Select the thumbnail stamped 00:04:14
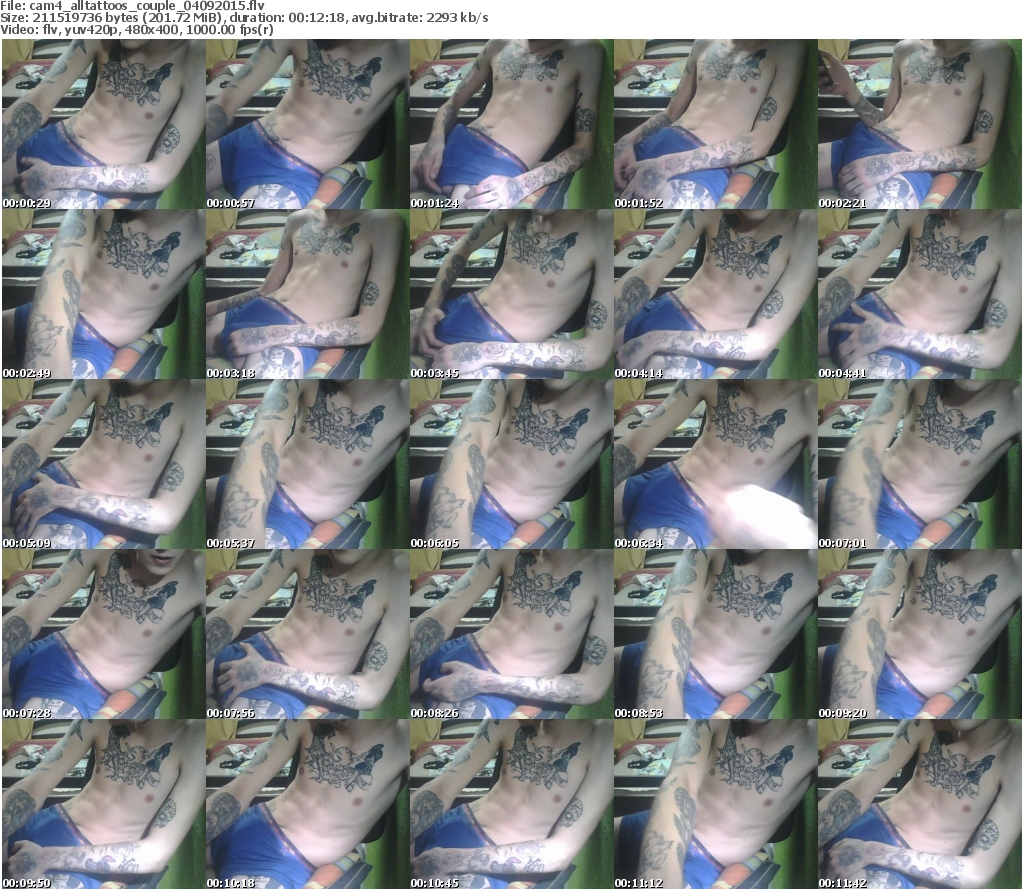 716,294
